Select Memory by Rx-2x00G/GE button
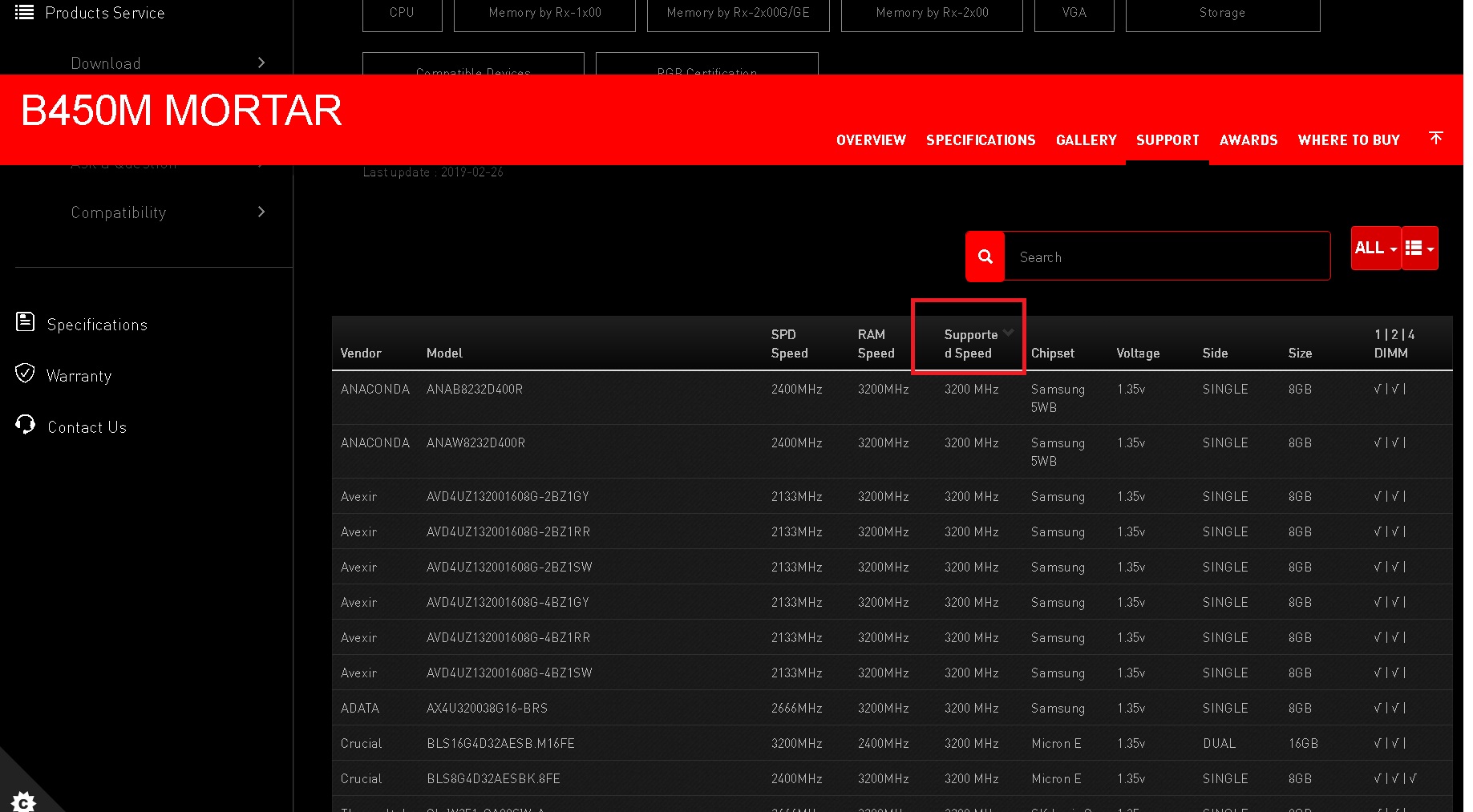 [x=738, y=14]
